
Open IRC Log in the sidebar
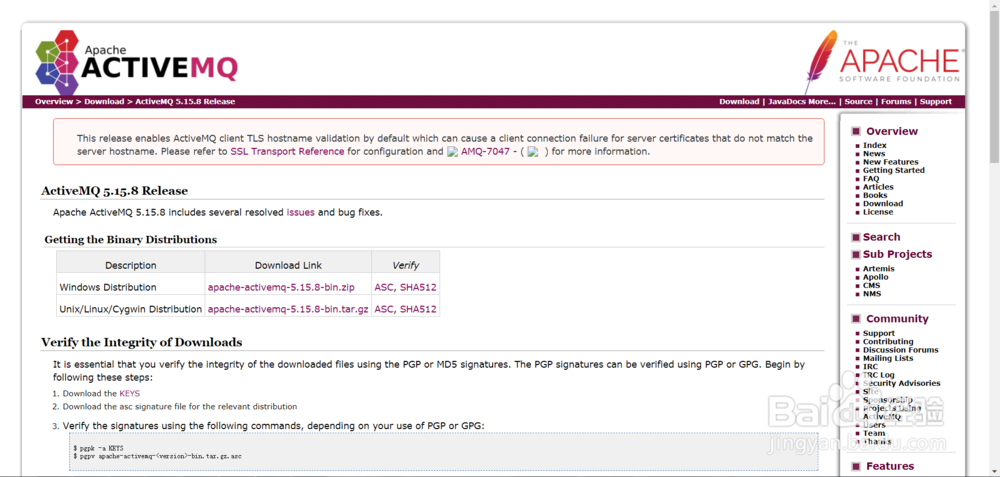(x=879, y=375)
